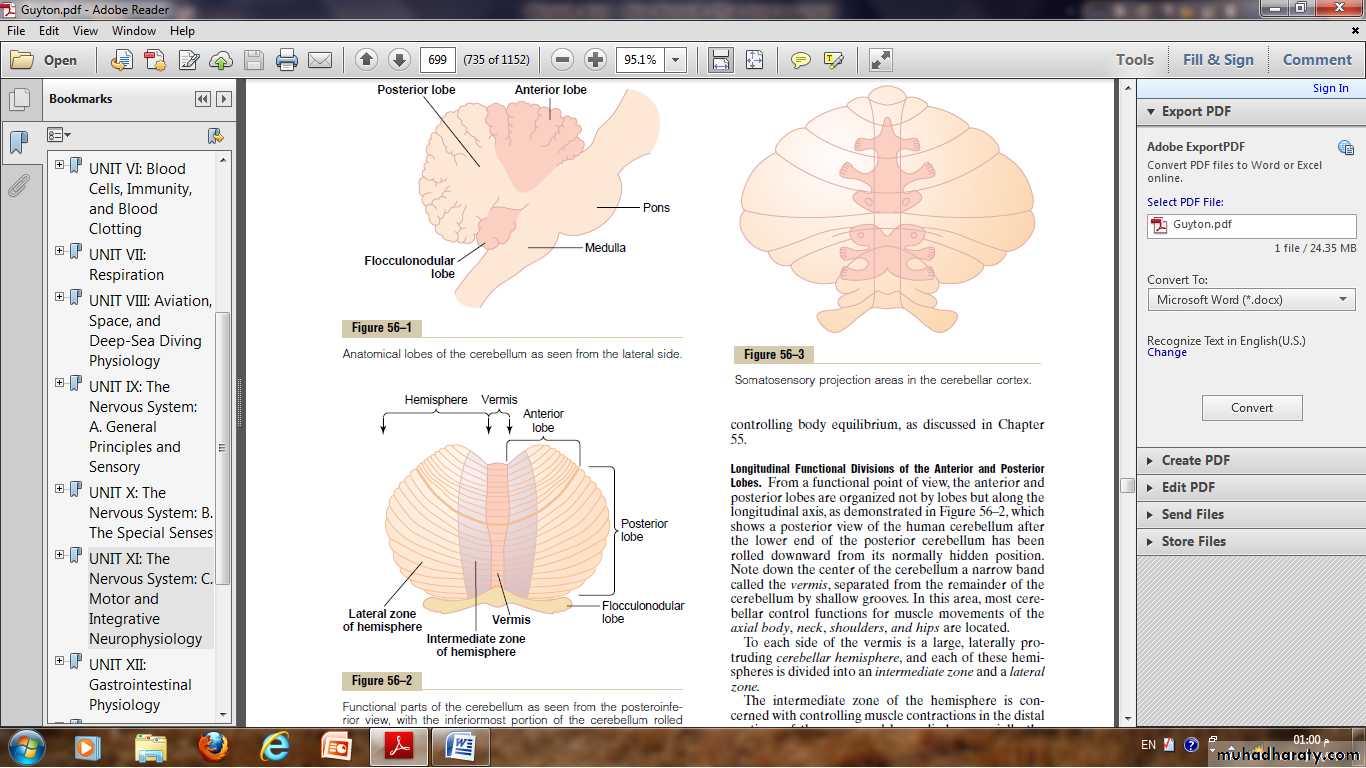
Task: Add a sticky note comment
Action: point(800,60)
